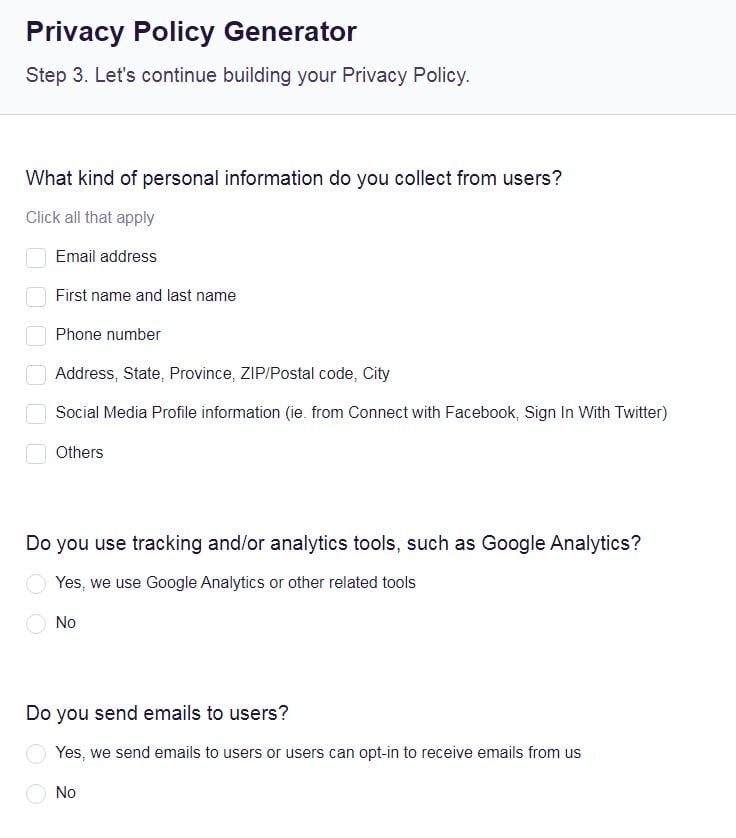This screenshot has height=838, width=736.
Task: Click the personal information question heading
Action: click(x=294, y=179)
